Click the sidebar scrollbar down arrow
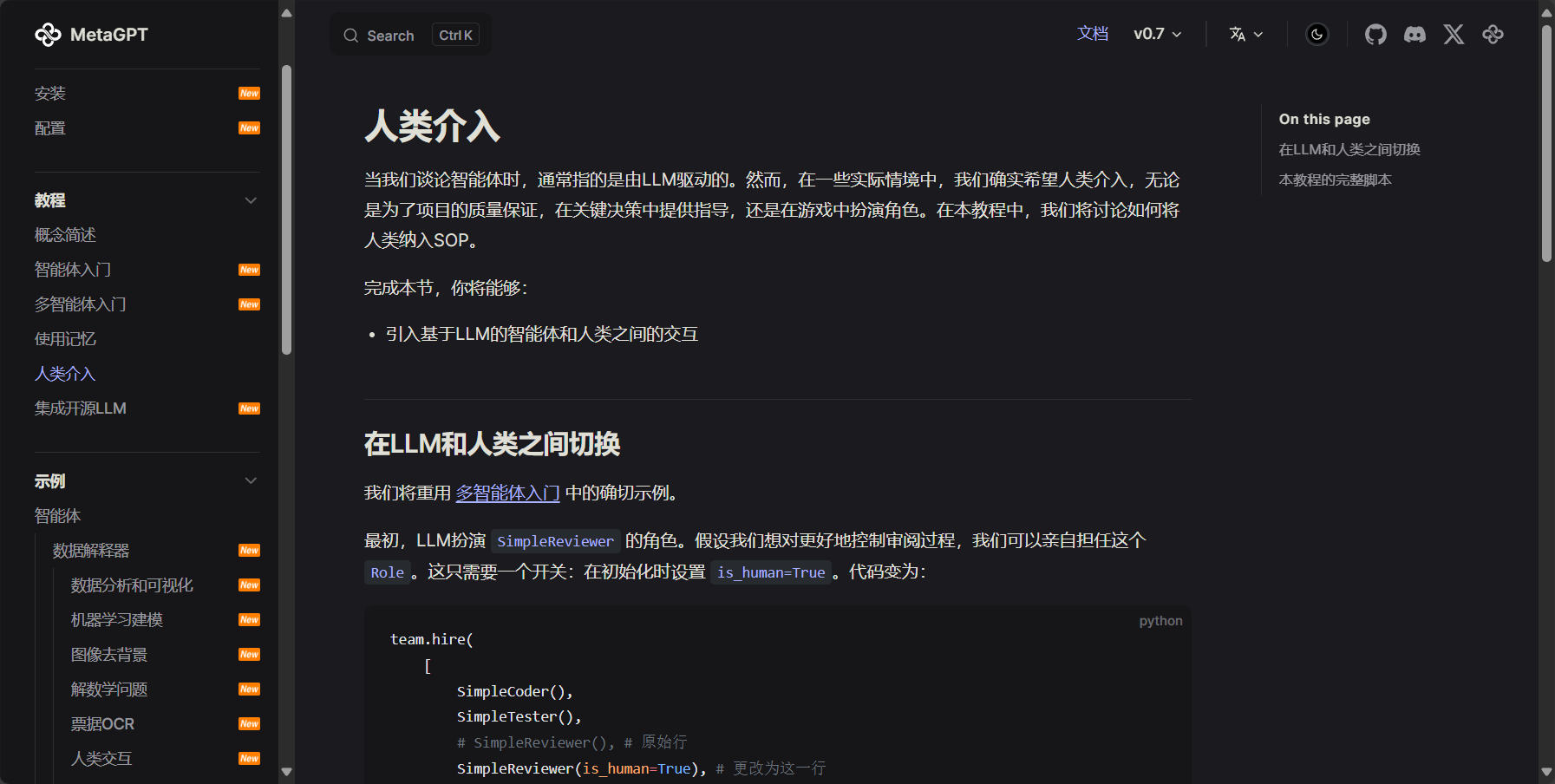 tap(286, 771)
